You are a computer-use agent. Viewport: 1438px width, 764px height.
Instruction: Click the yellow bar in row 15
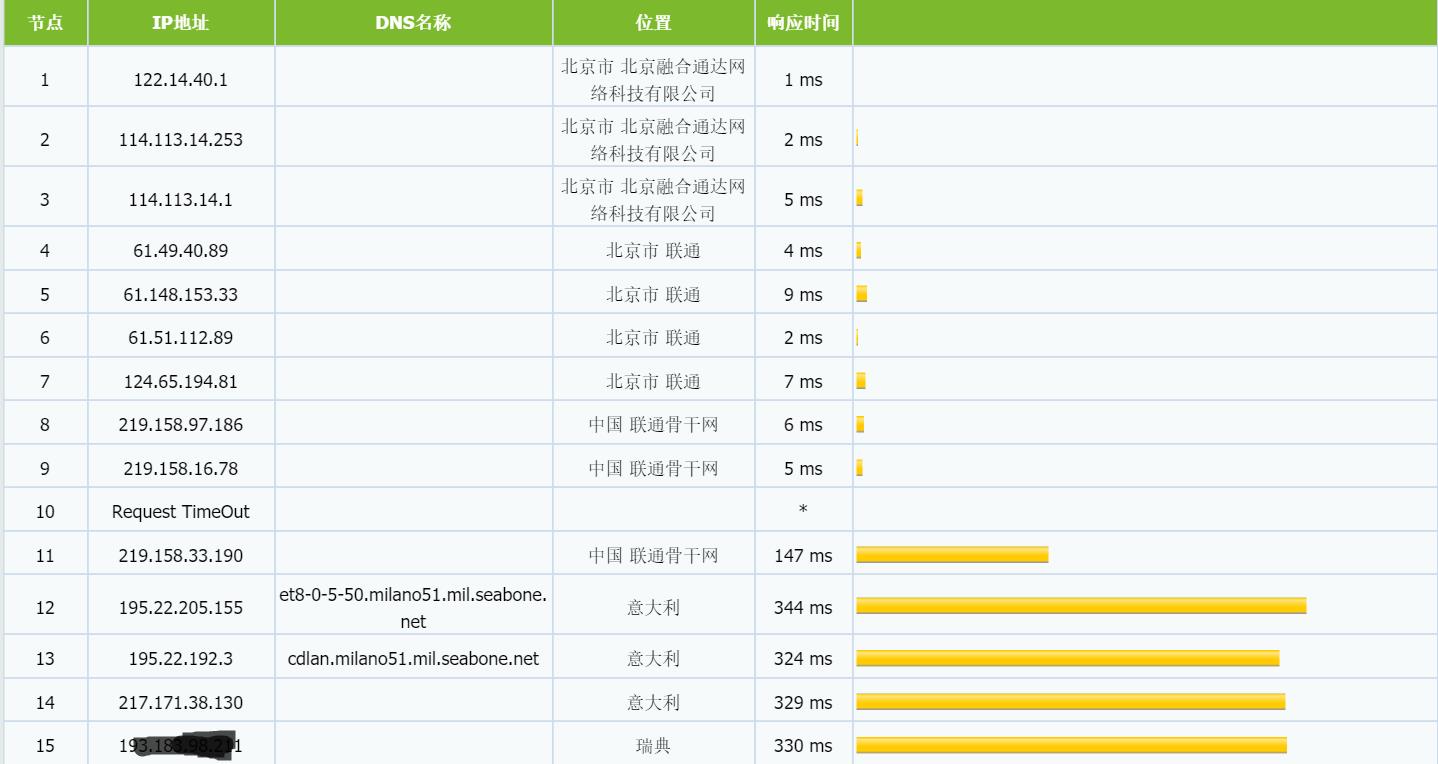pos(1072,745)
